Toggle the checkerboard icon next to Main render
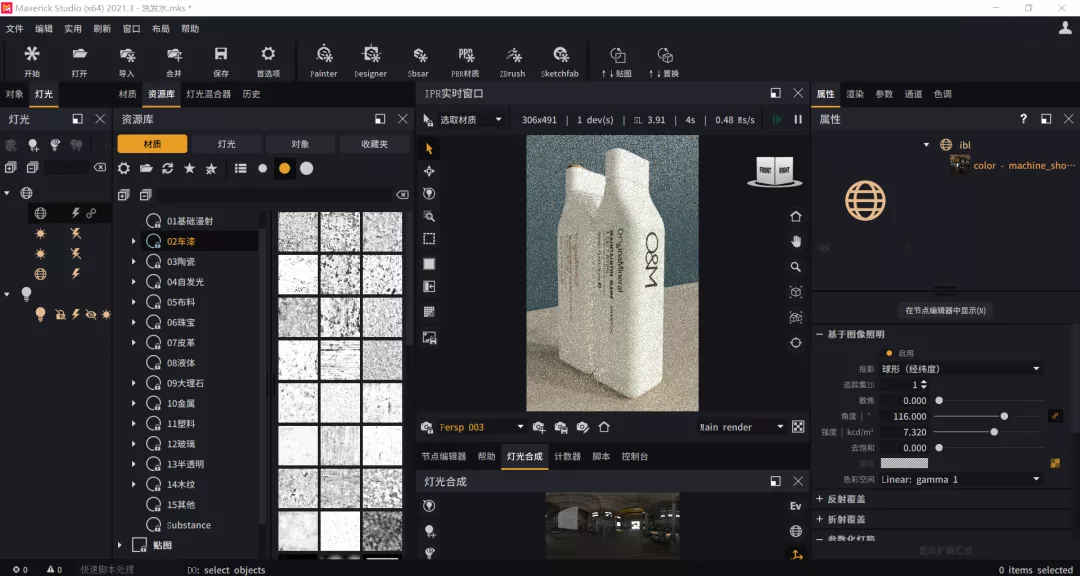The width and height of the screenshot is (1080, 576). coord(798,426)
